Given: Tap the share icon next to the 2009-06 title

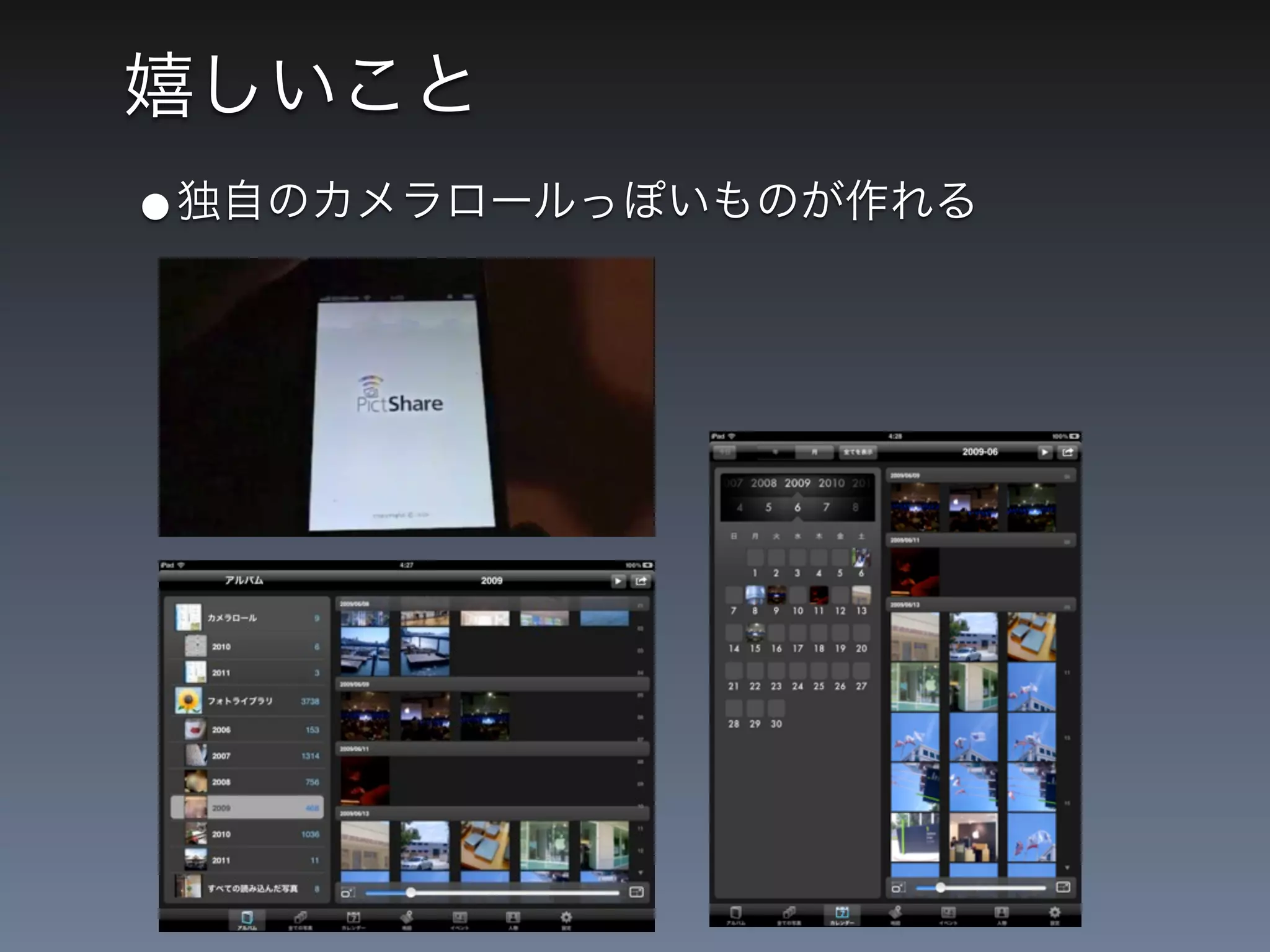Looking at the screenshot, I should 1067,452.
